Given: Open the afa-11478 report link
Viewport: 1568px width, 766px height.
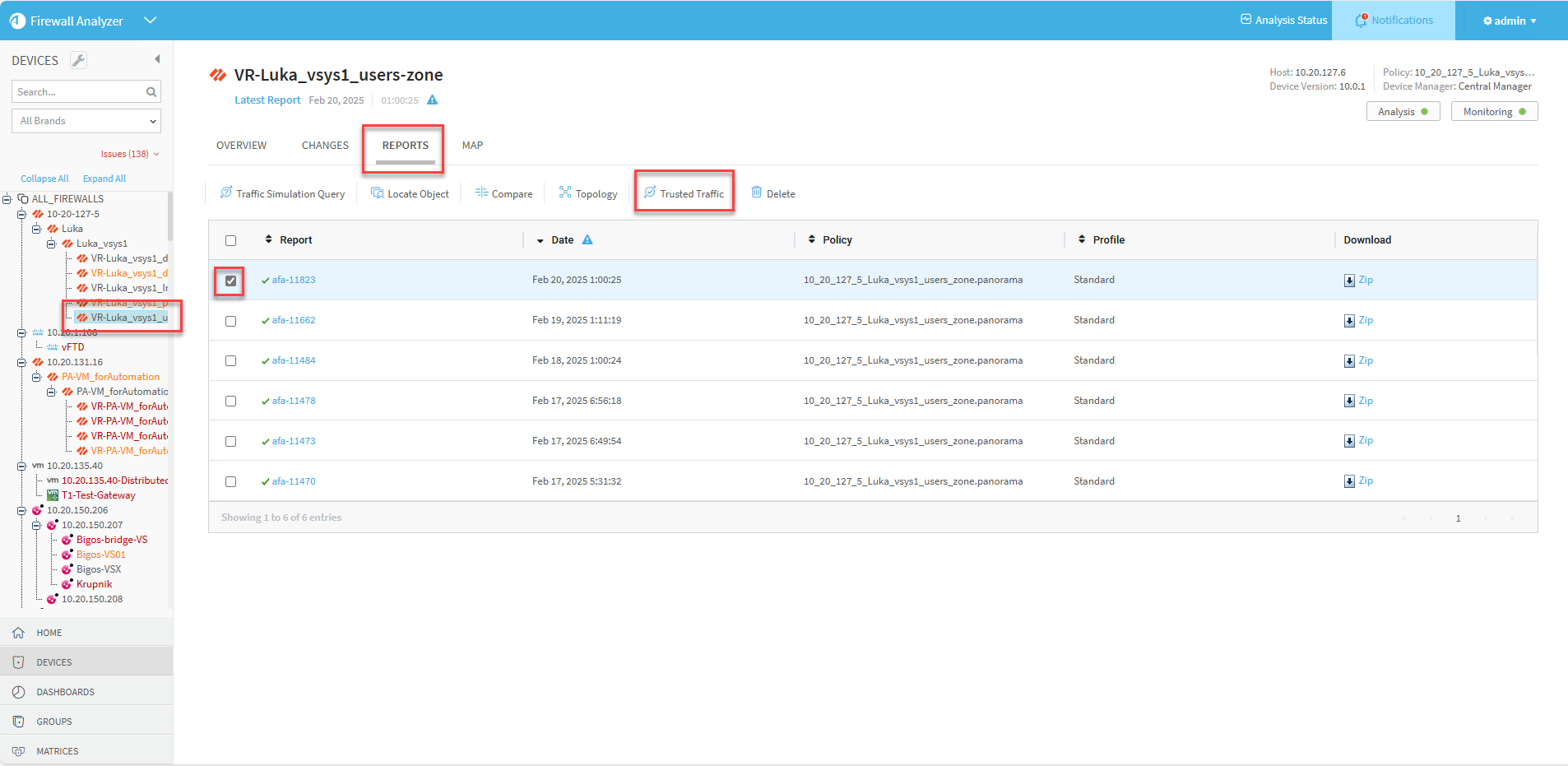Looking at the screenshot, I should tap(294, 401).
